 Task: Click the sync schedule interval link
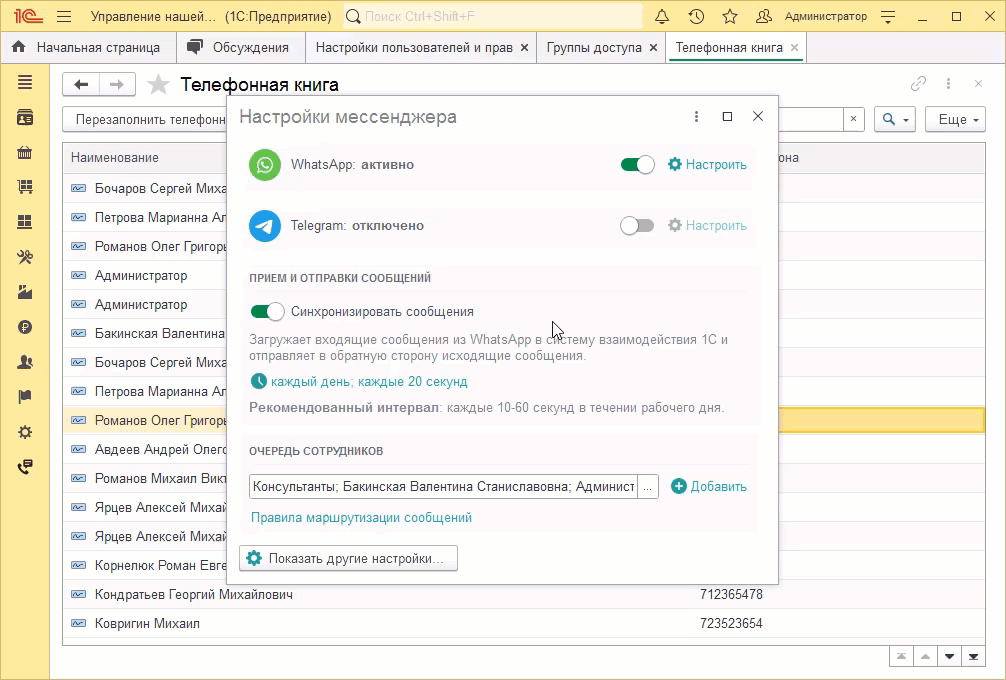pyautogui.click(x=368, y=382)
